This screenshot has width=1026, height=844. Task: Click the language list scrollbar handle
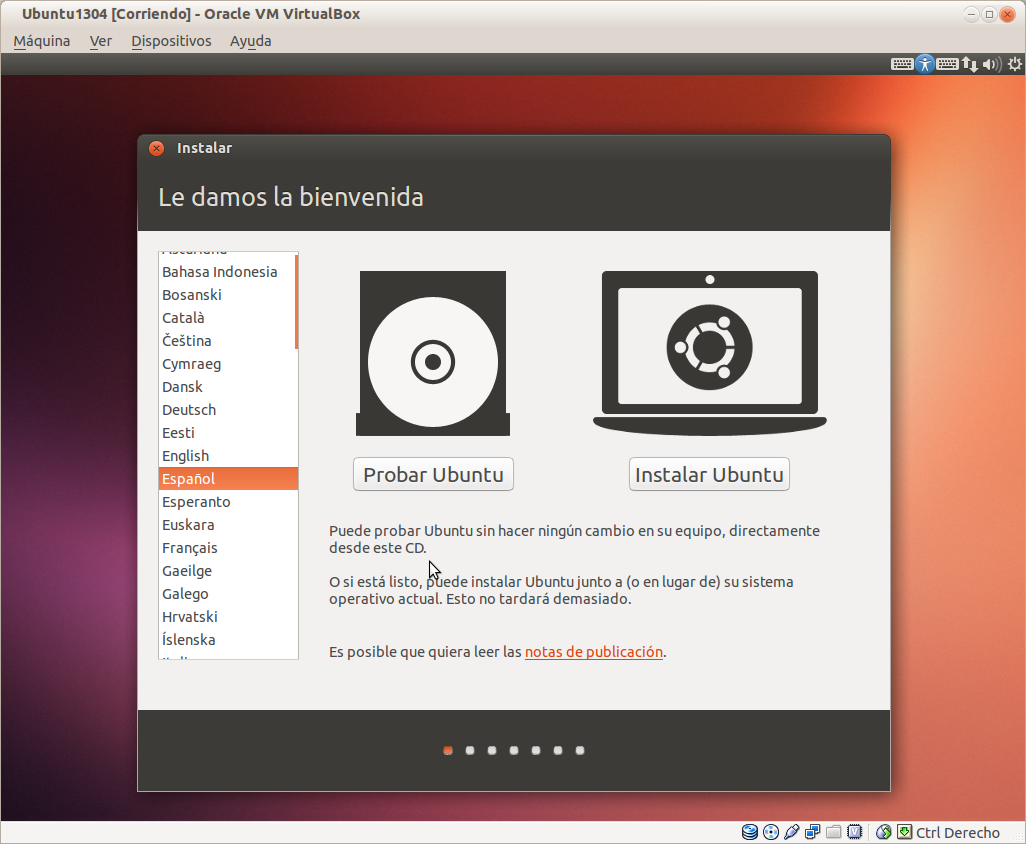click(x=296, y=301)
